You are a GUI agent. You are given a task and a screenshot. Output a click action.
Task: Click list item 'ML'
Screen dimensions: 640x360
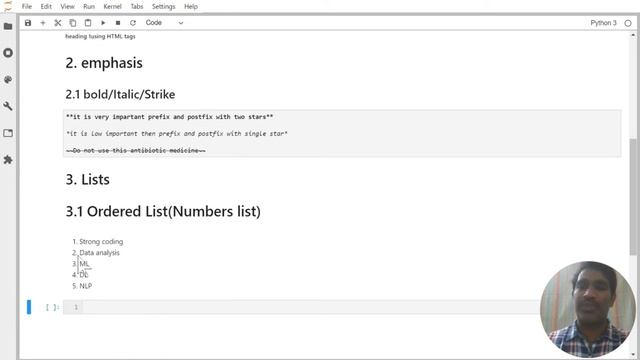click(84, 264)
